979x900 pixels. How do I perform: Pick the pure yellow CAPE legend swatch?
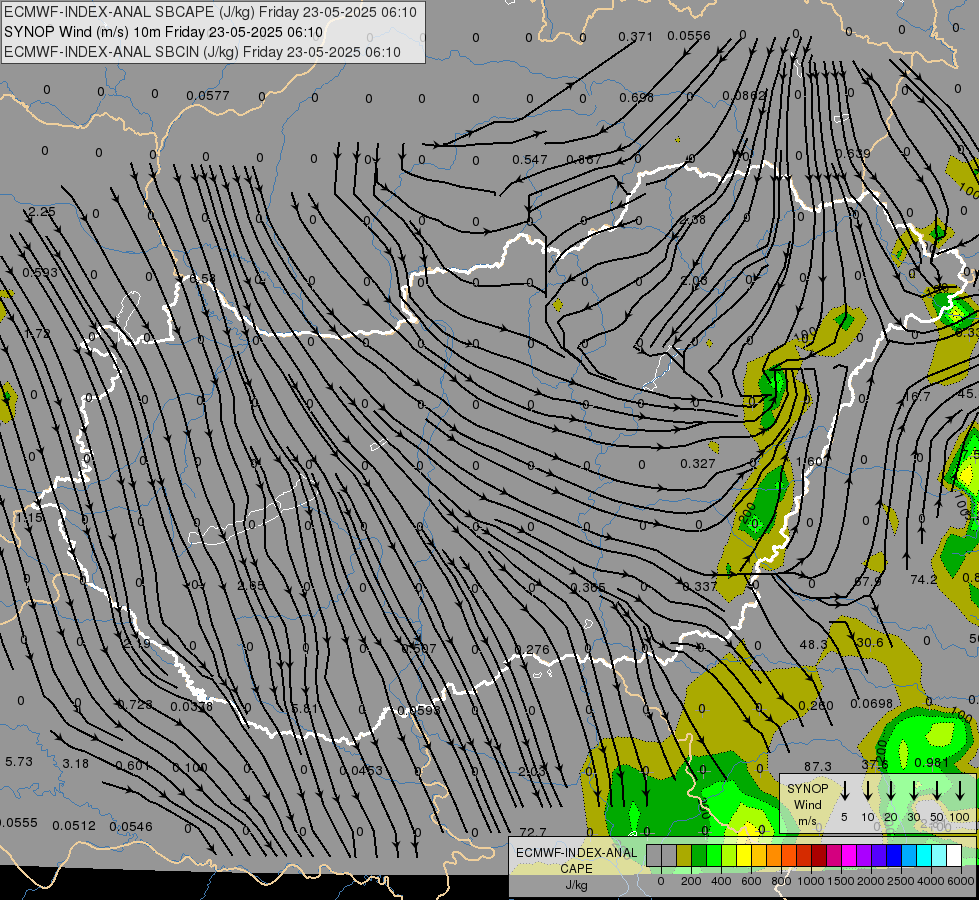744,856
